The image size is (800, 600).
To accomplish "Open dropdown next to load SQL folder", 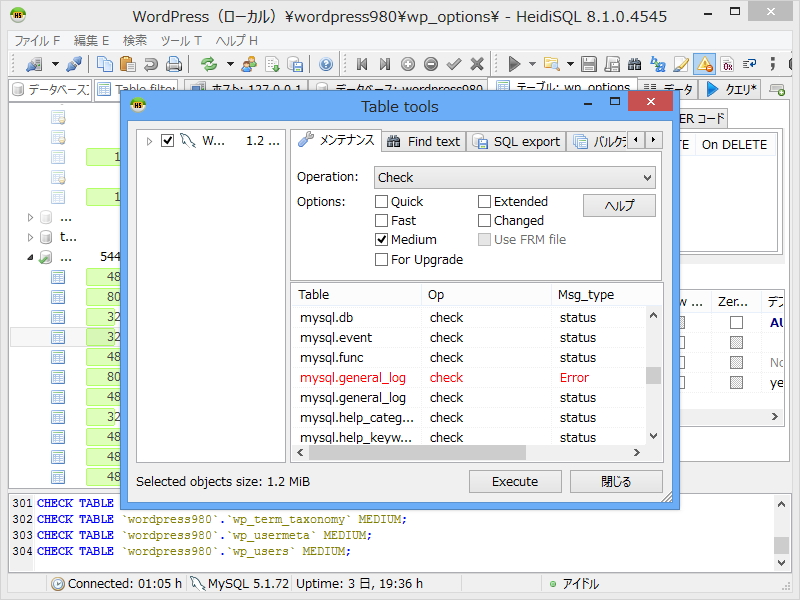I will (x=570, y=64).
